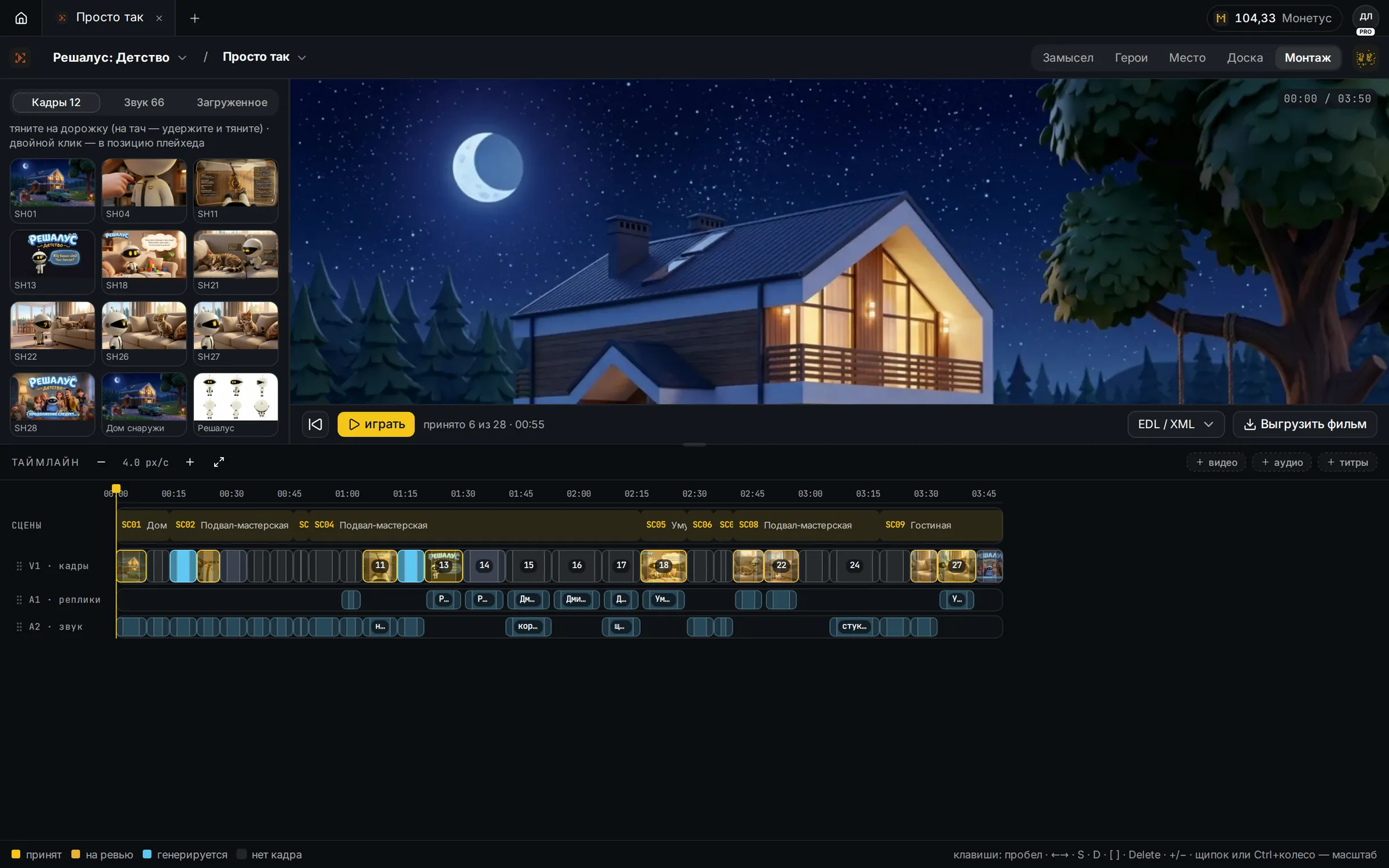Select the SC02 Подвал-мастерская scene block
This screenshot has width=1389, height=868.
coord(231,525)
